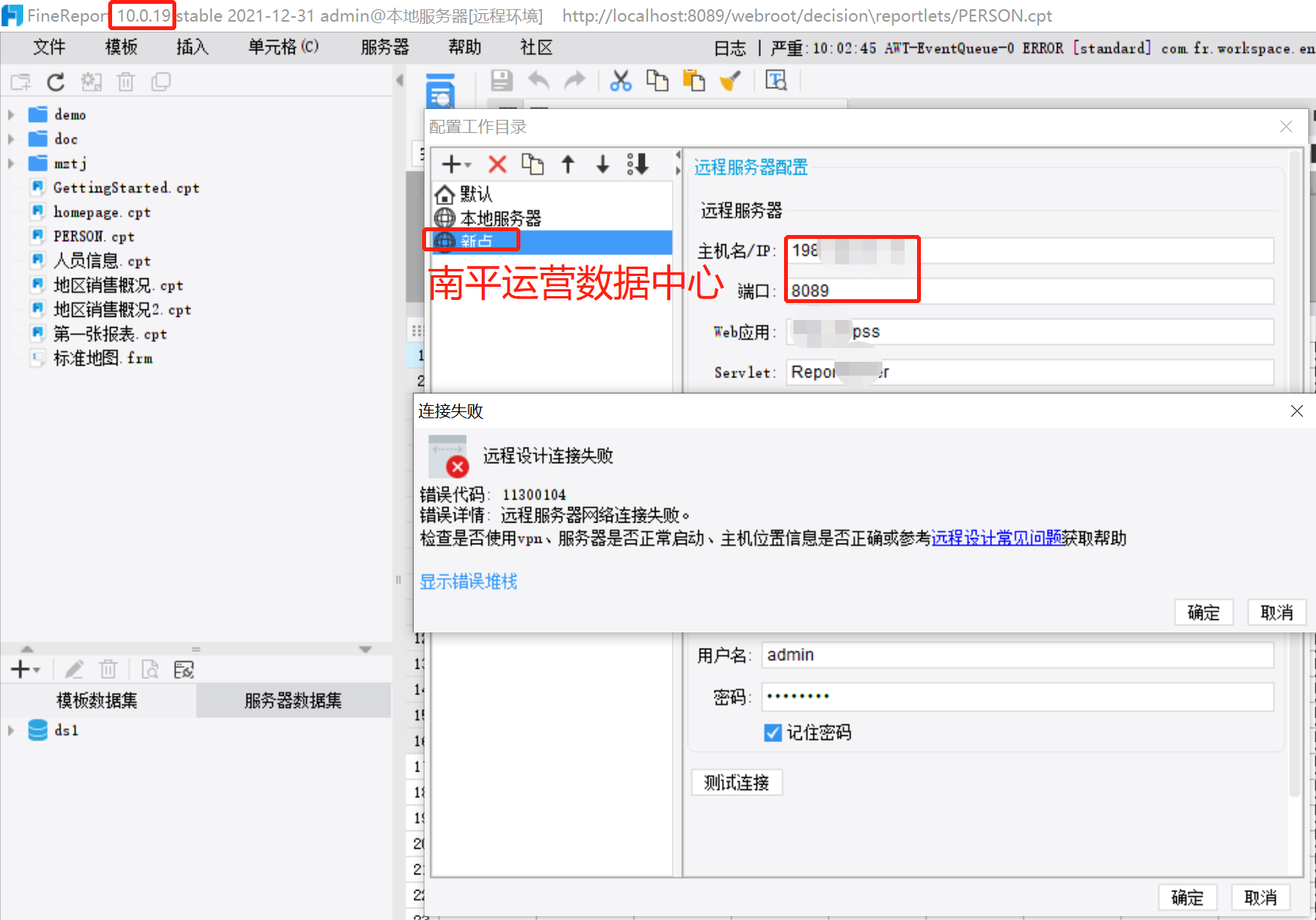Confirm the 配置工作目录 dialog
Image resolution: width=1316 pixels, height=920 pixels.
[1188, 898]
